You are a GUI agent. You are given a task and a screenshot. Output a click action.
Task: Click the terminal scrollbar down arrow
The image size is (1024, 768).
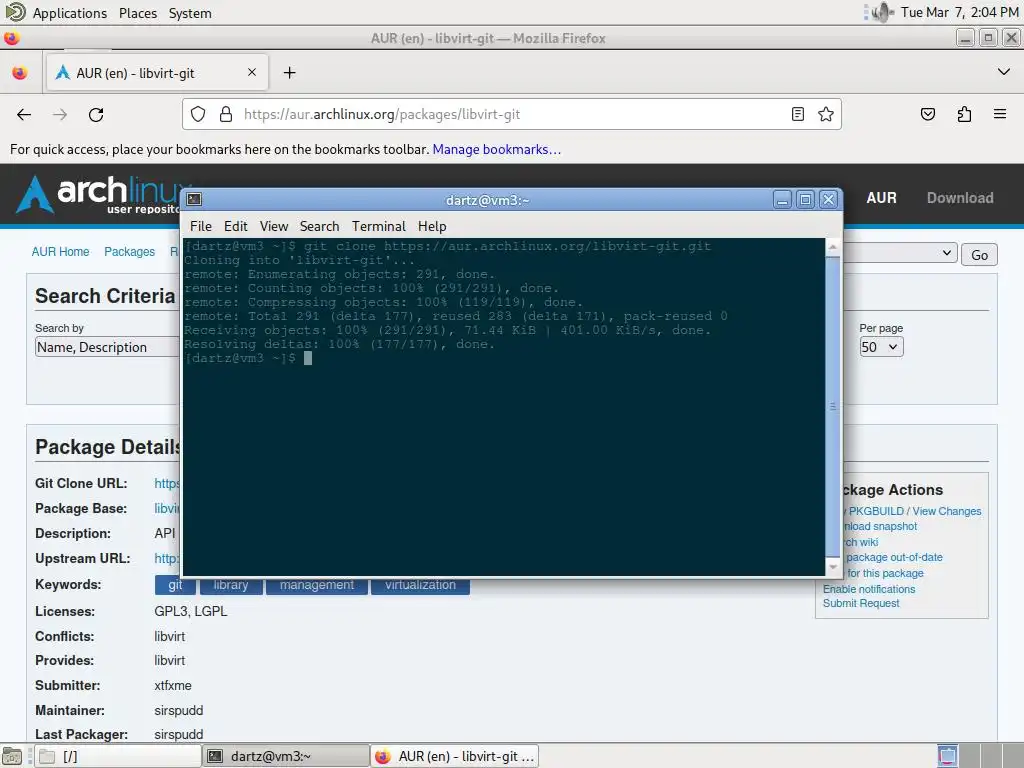coord(833,567)
